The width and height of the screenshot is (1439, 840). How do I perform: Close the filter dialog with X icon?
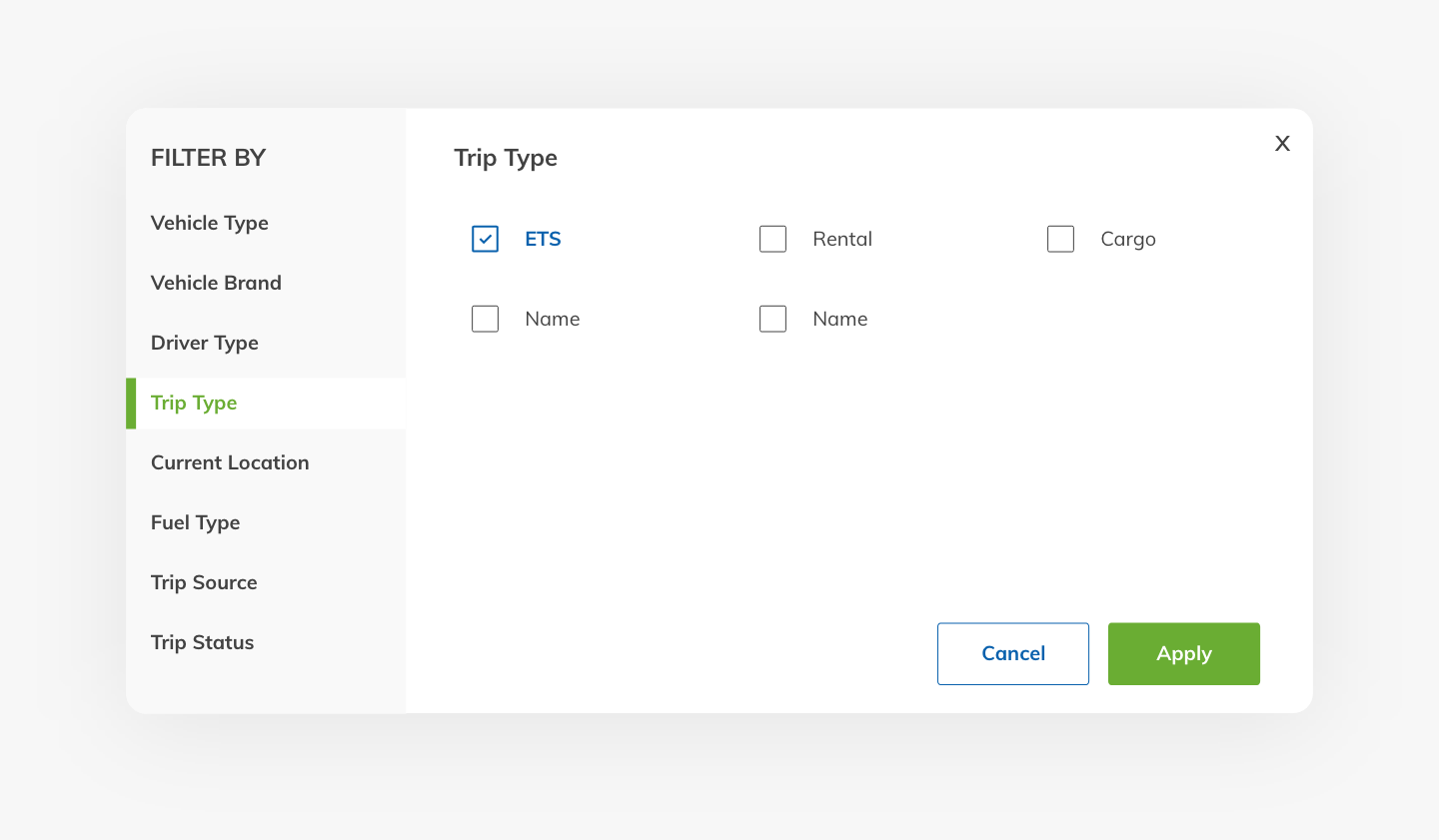(x=1282, y=144)
